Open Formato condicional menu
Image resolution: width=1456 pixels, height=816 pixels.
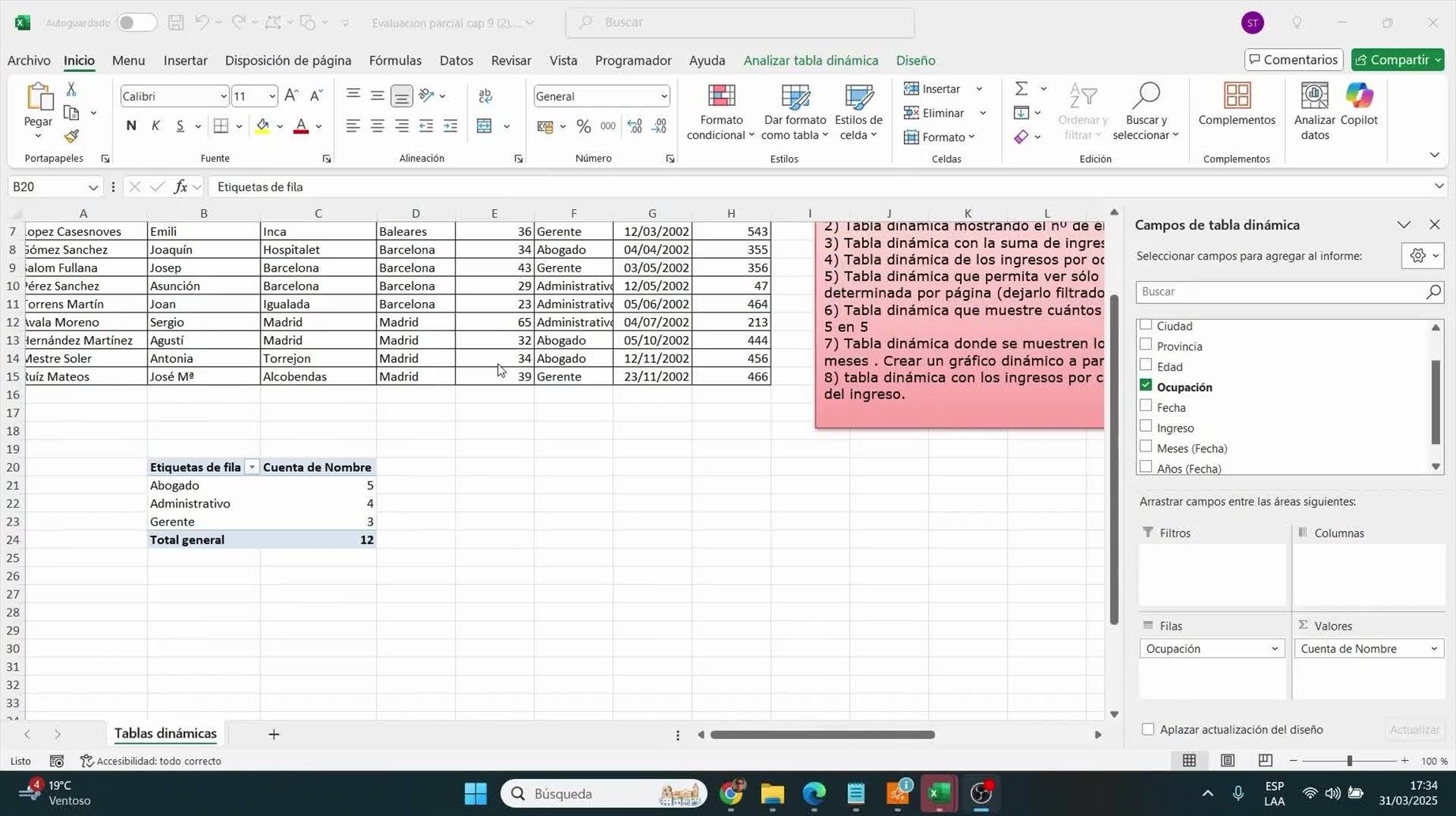tap(720, 113)
